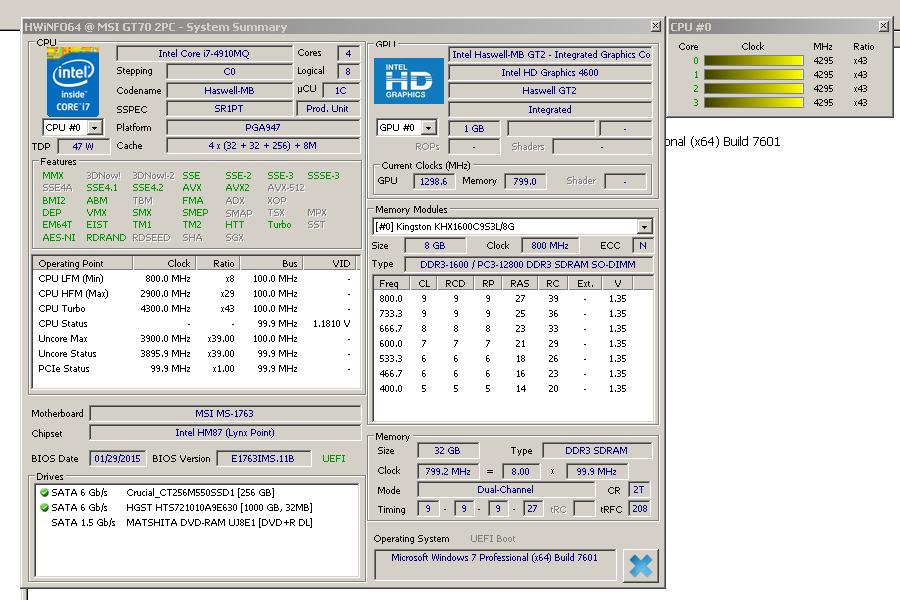Click the RAS column header
900x600 pixels.
(519, 283)
